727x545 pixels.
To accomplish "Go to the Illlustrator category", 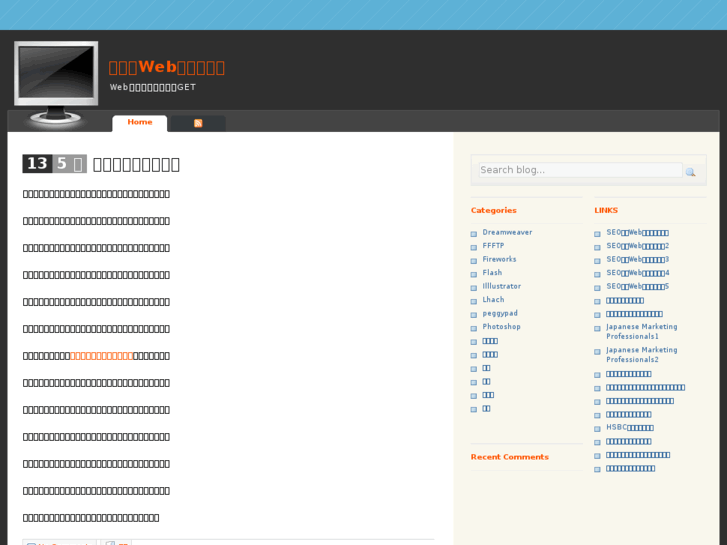I will 501,286.
